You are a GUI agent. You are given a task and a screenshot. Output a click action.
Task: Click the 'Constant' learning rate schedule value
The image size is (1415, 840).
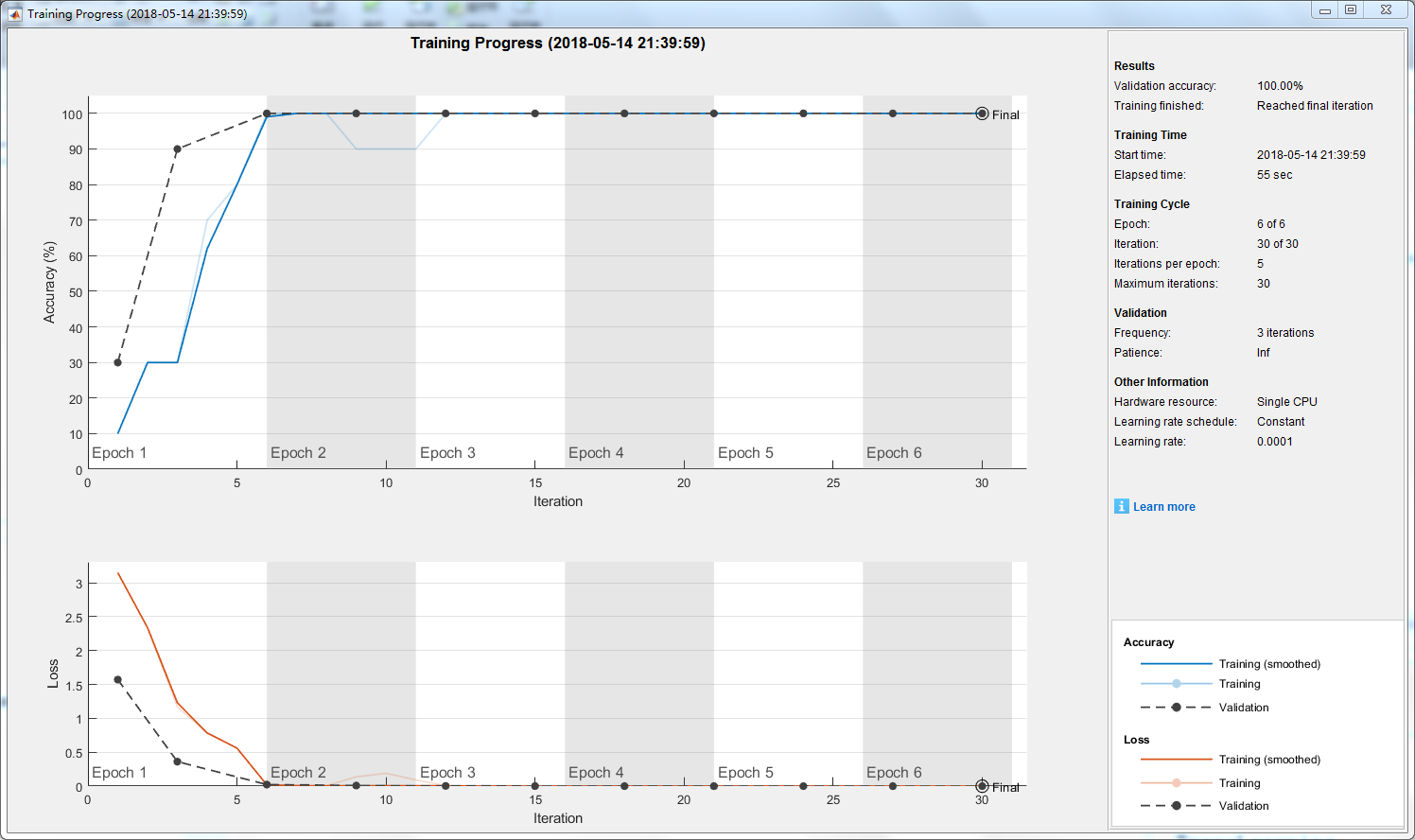1281,422
